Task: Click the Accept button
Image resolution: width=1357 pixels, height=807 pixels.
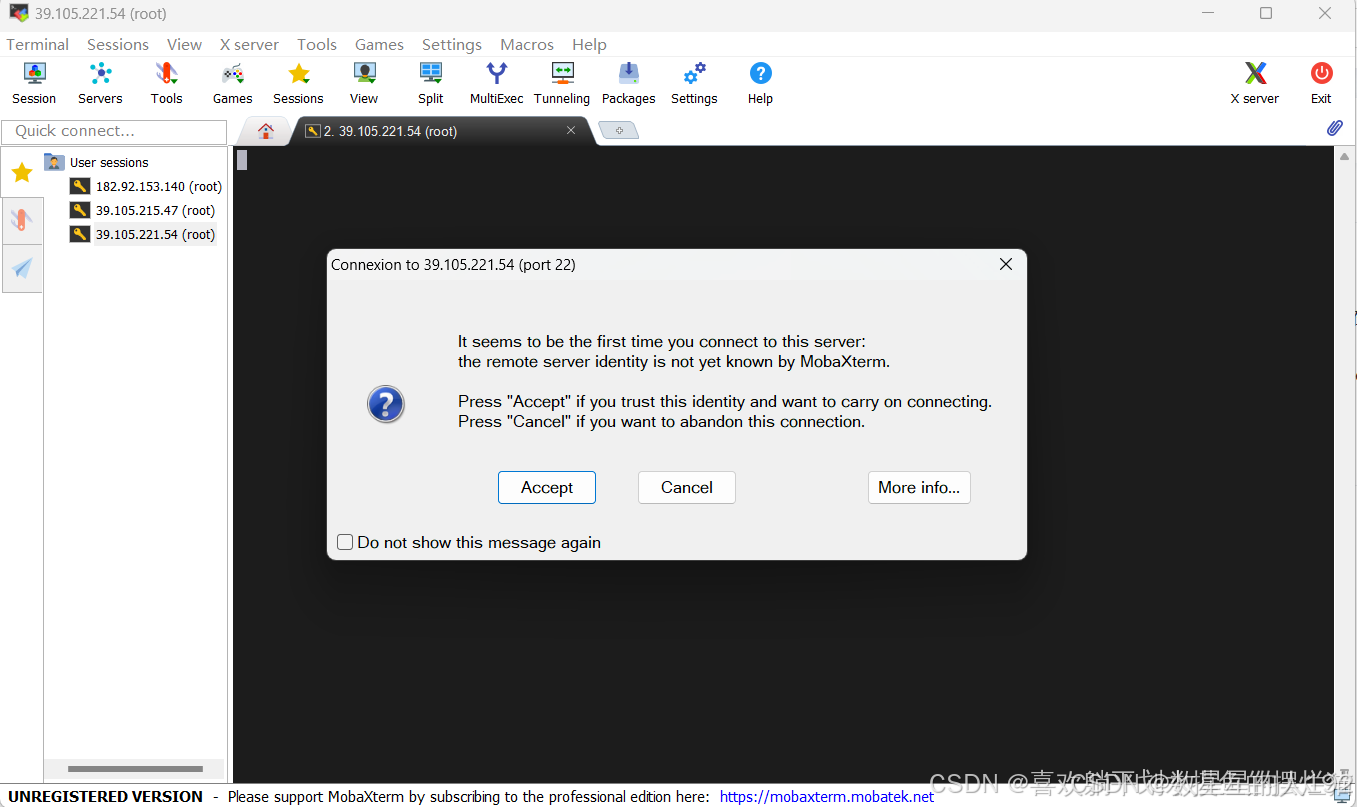Action: click(547, 487)
